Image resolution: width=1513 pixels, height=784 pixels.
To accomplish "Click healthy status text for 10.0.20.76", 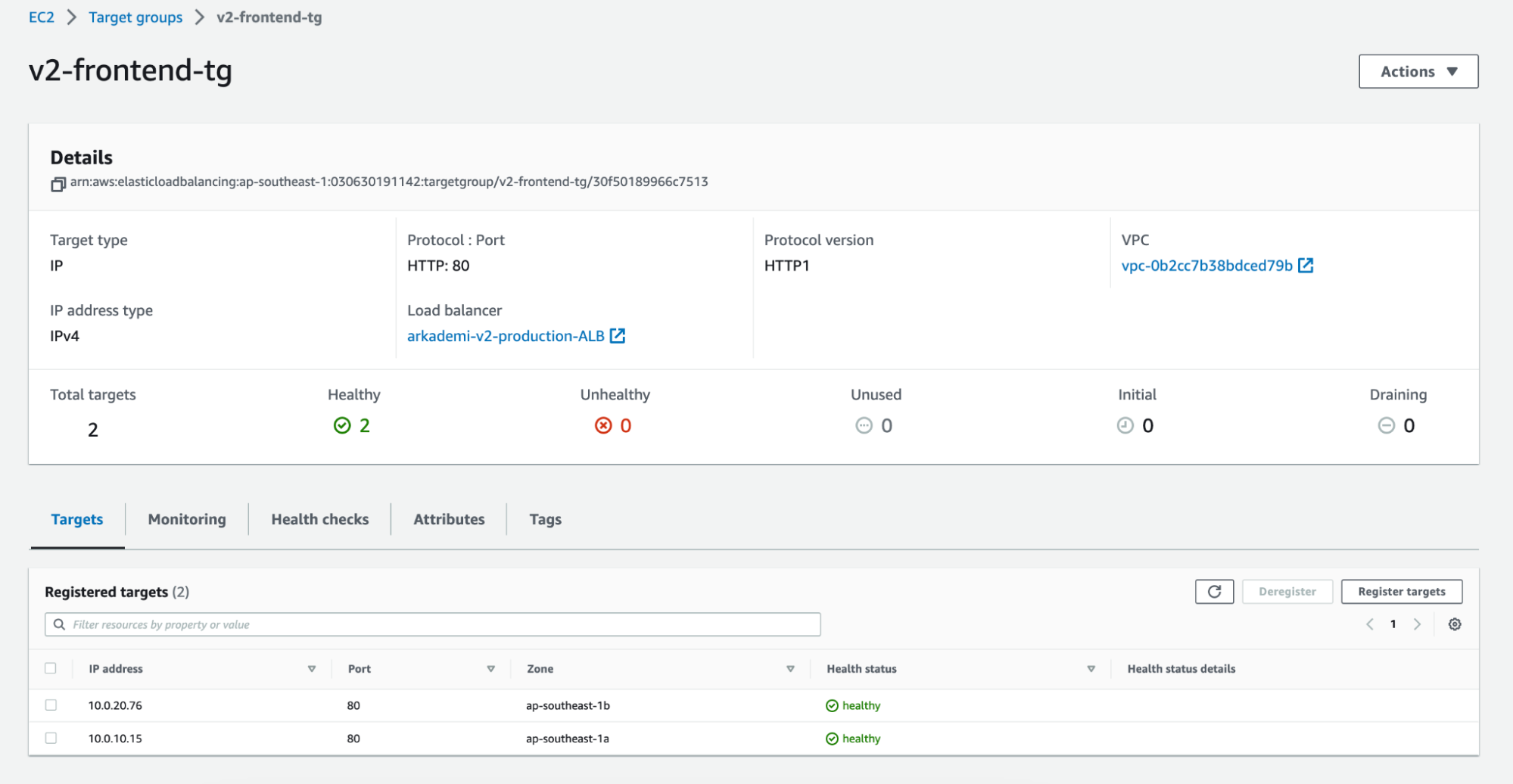I will pos(861,705).
